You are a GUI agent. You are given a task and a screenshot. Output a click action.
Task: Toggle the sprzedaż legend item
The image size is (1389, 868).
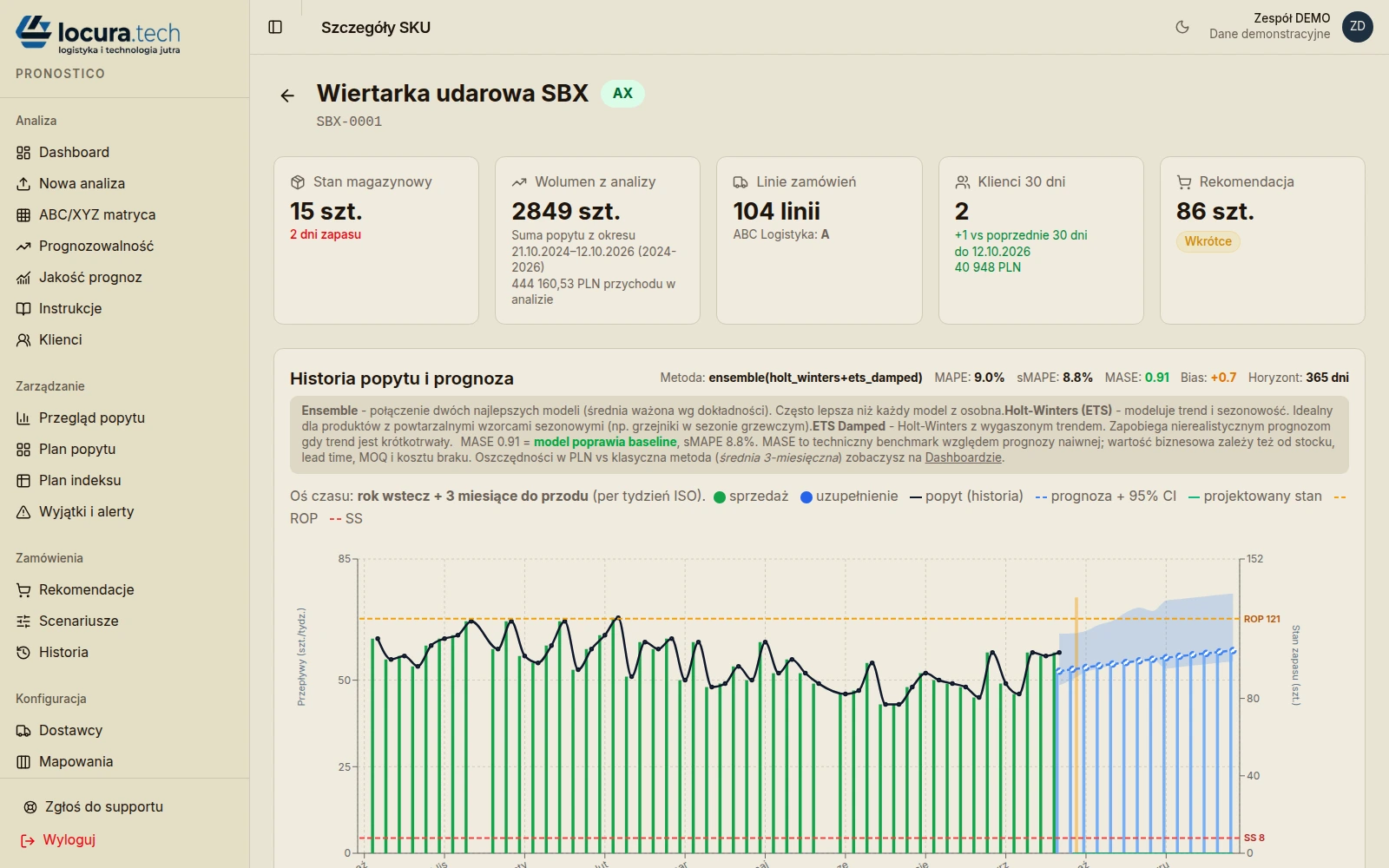tap(751, 496)
